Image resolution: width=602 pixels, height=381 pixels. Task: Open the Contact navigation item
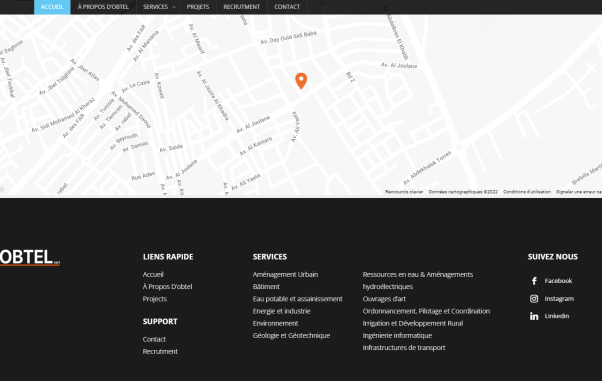(x=287, y=7)
